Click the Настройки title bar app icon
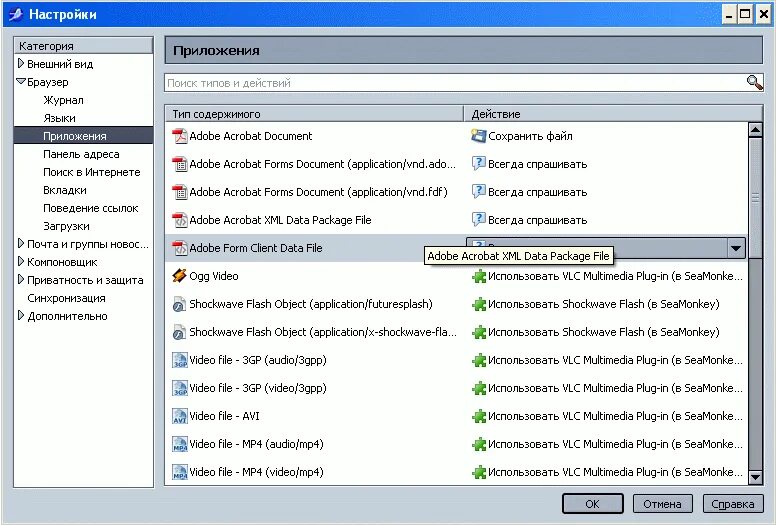The height and width of the screenshot is (525, 776). (x=16, y=14)
